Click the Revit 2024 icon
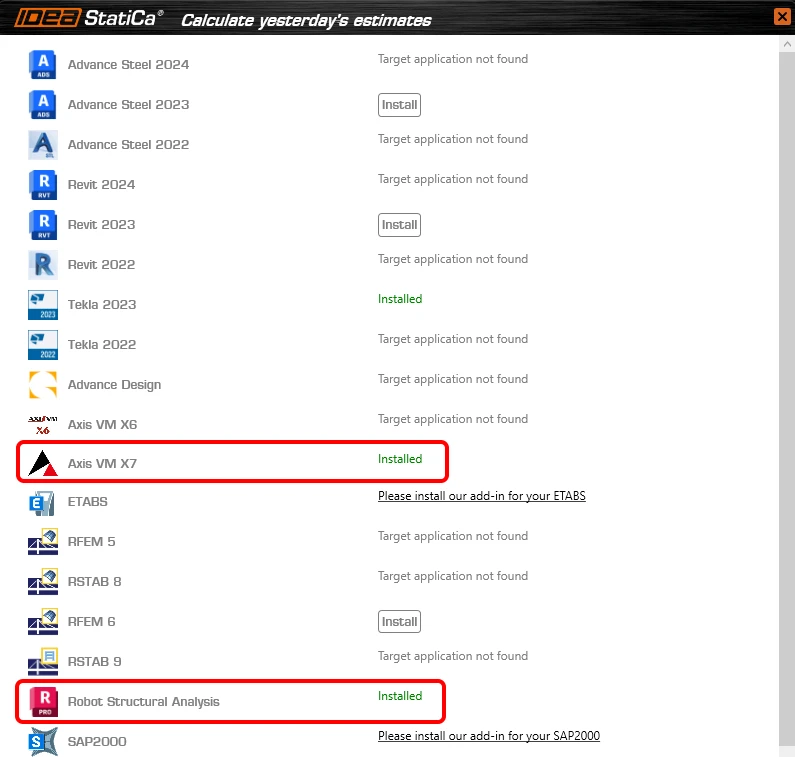Image resolution: width=795 pixels, height=757 pixels. [x=43, y=185]
